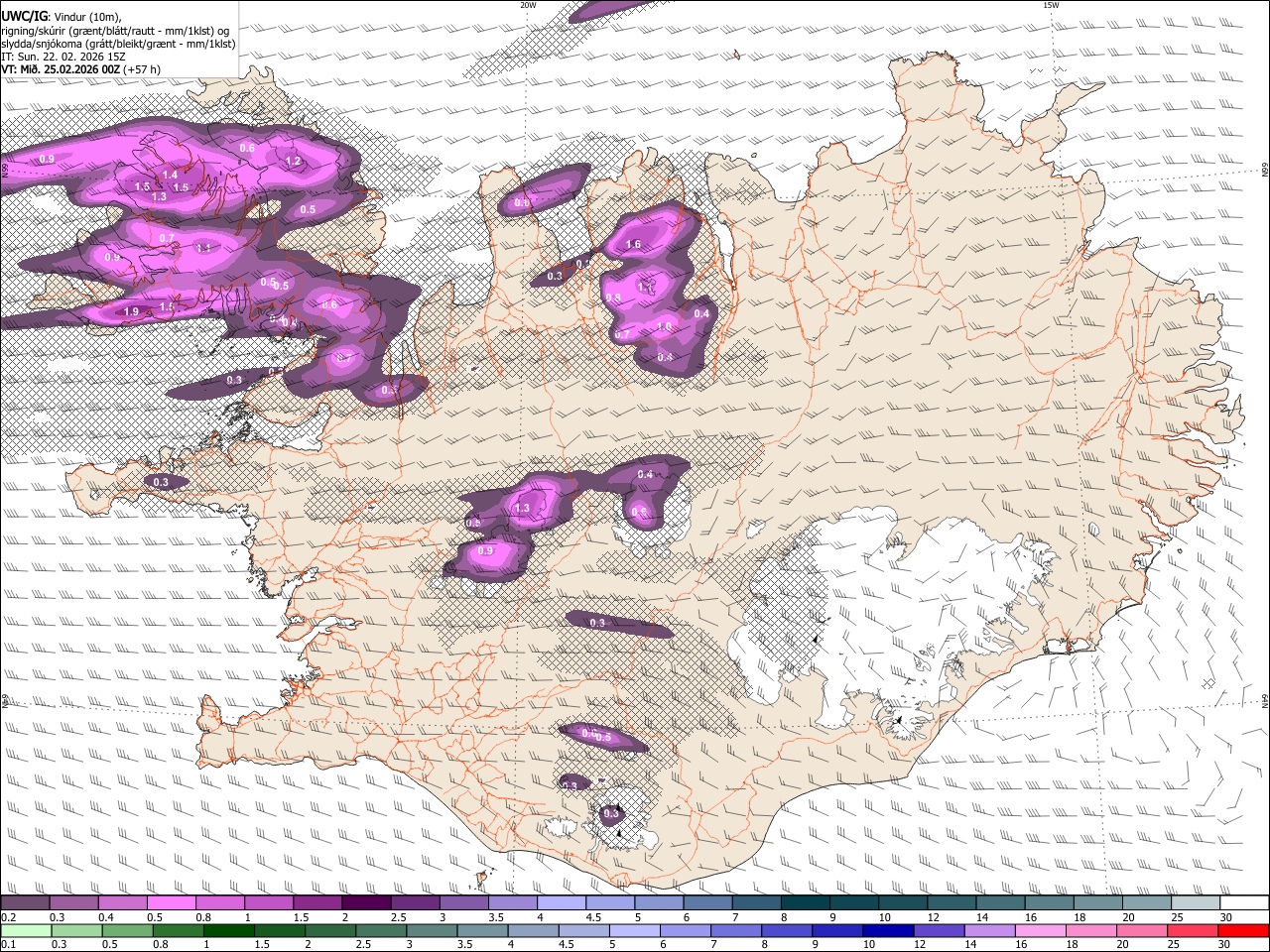This screenshot has width=1270, height=952.
Task: Click the '0.4' value in the central highlands cell
Action: coord(645,474)
